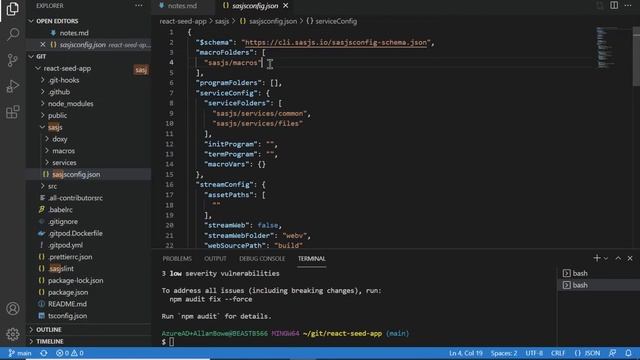Synchronize changes in status bar
This screenshot has width=640, height=360.
[44, 353]
